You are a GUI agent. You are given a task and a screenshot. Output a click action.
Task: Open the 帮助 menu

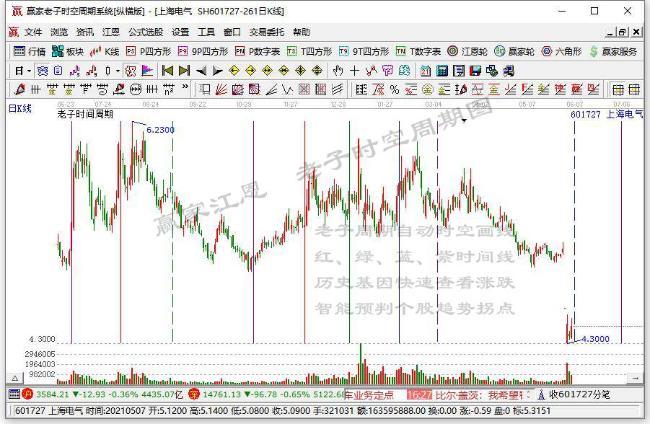pos(301,32)
